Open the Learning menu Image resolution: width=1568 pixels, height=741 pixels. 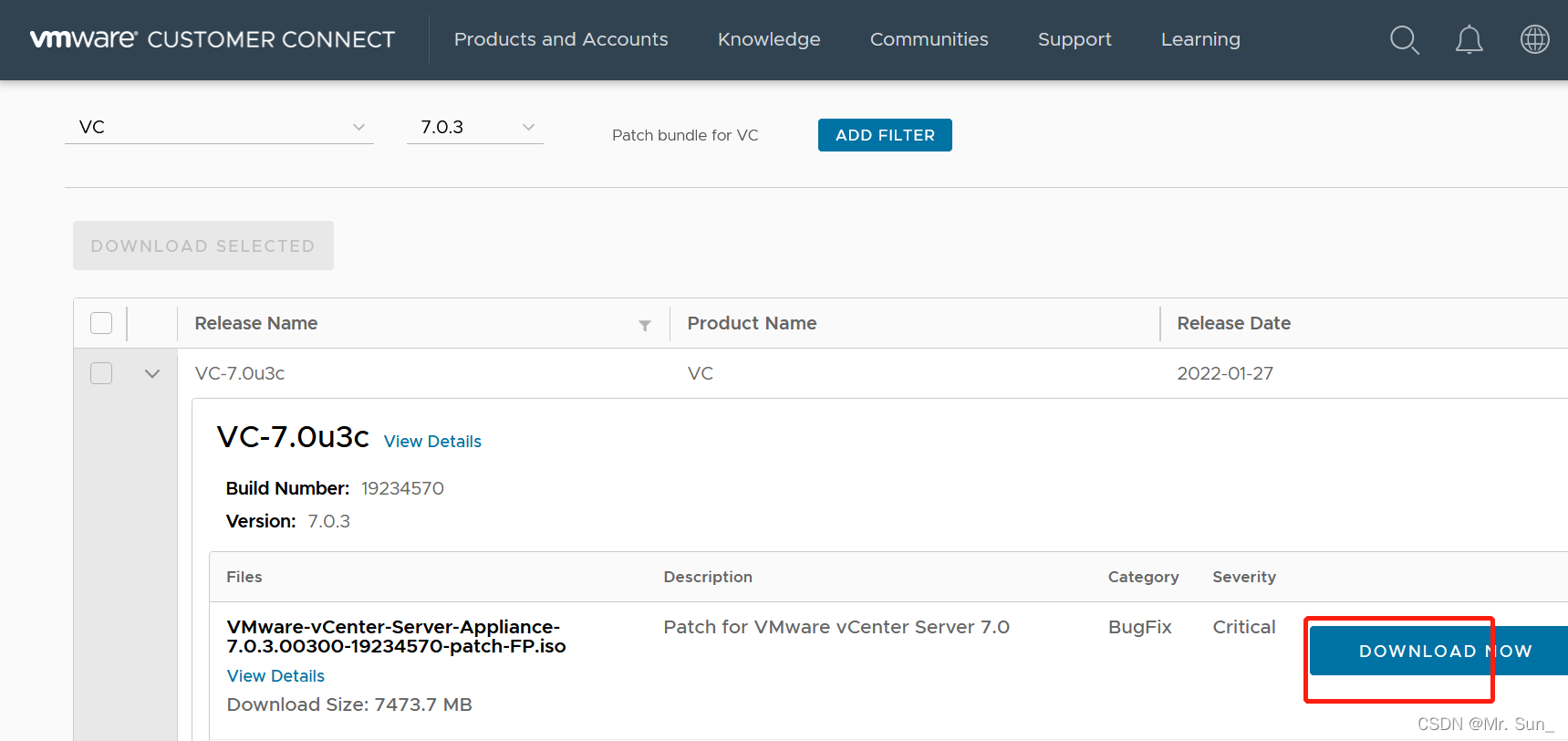pos(1200,39)
